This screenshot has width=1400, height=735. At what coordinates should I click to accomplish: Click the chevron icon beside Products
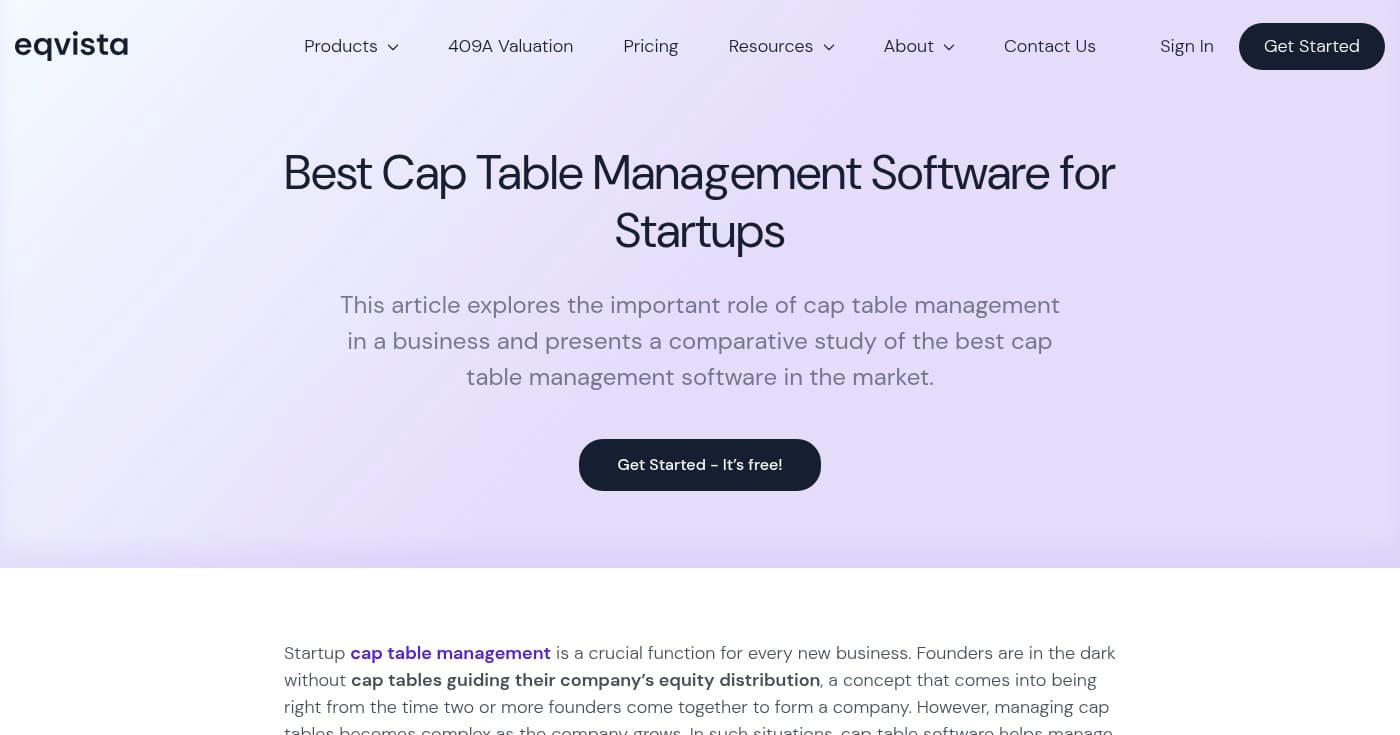[x=393, y=47]
